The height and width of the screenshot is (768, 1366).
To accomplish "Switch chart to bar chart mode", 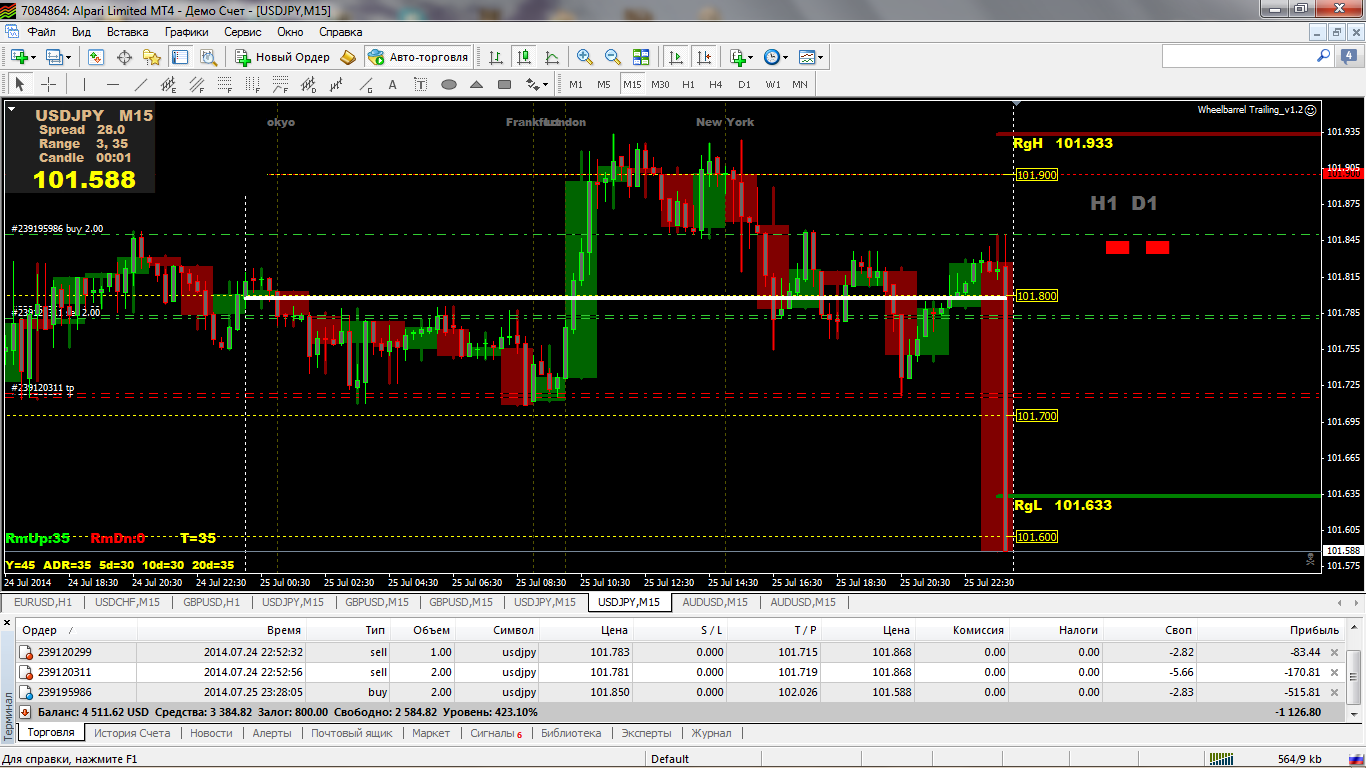I will (495, 57).
